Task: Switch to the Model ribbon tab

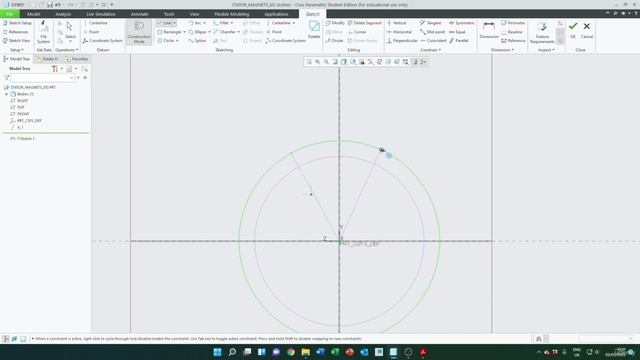Action: [33, 14]
